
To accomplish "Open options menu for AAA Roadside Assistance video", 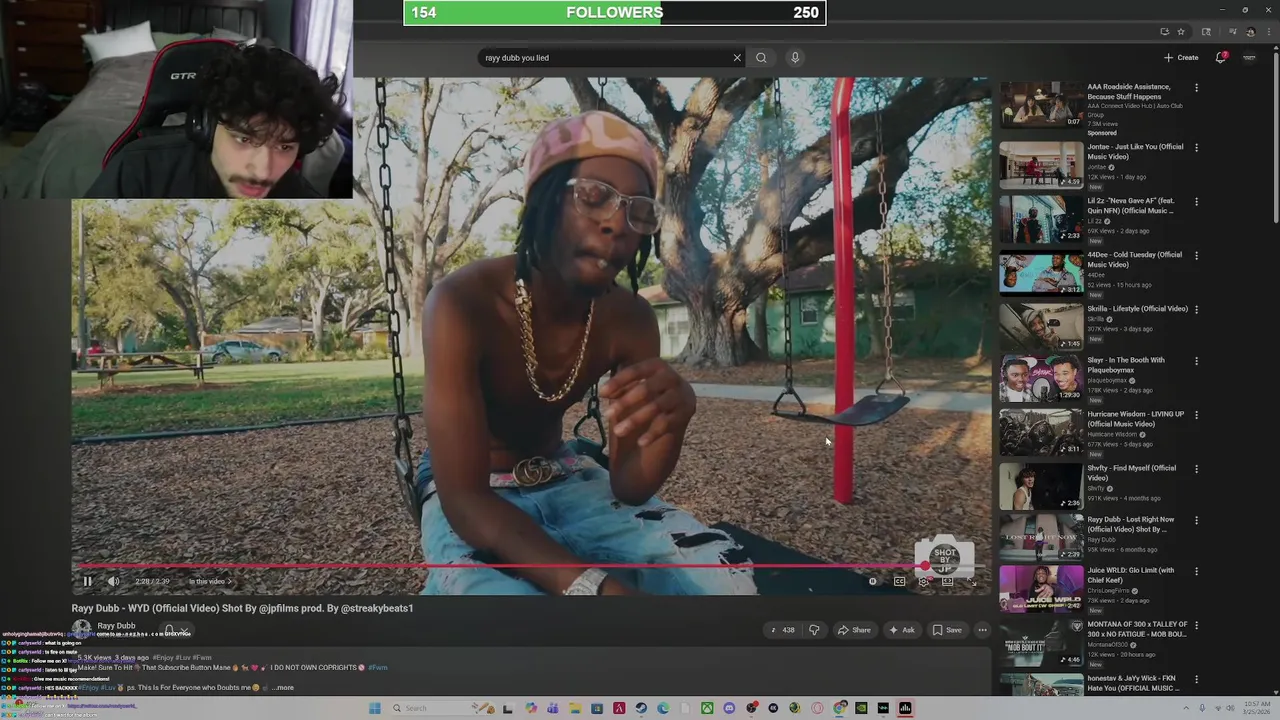I will click(1196, 88).
